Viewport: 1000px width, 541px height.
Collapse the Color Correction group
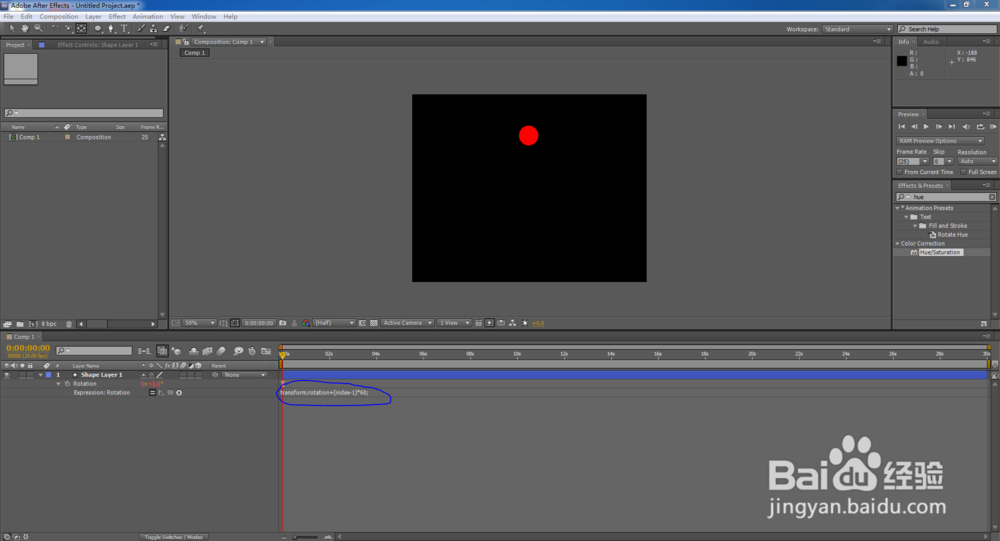pyautogui.click(x=897, y=244)
